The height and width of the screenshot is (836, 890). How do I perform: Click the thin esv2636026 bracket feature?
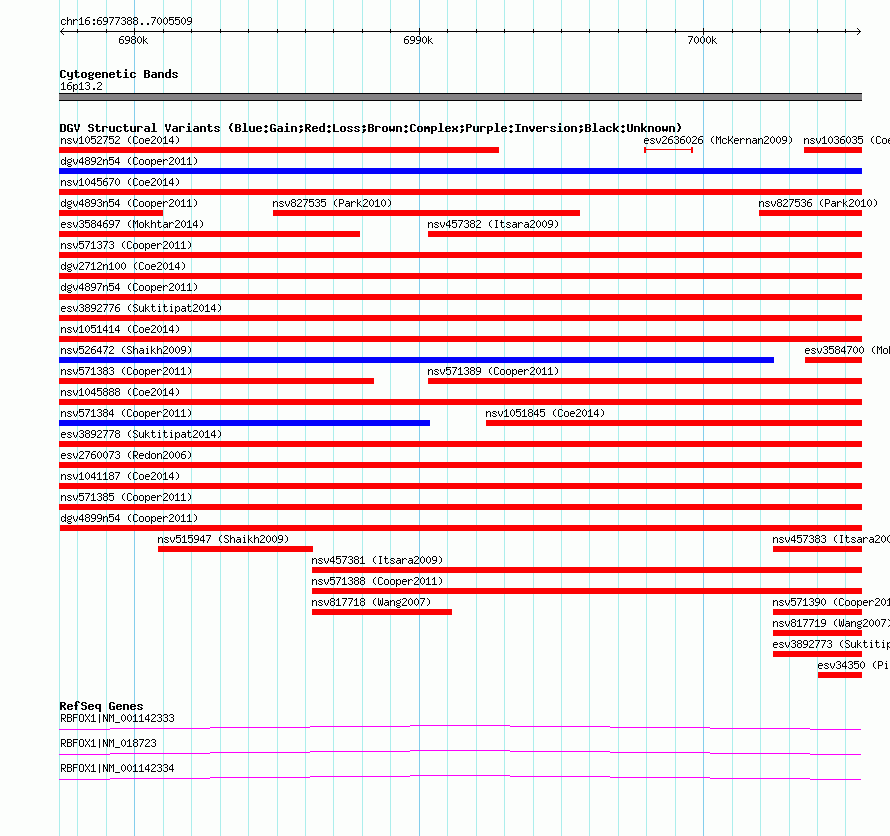click(x=668, y=150)
